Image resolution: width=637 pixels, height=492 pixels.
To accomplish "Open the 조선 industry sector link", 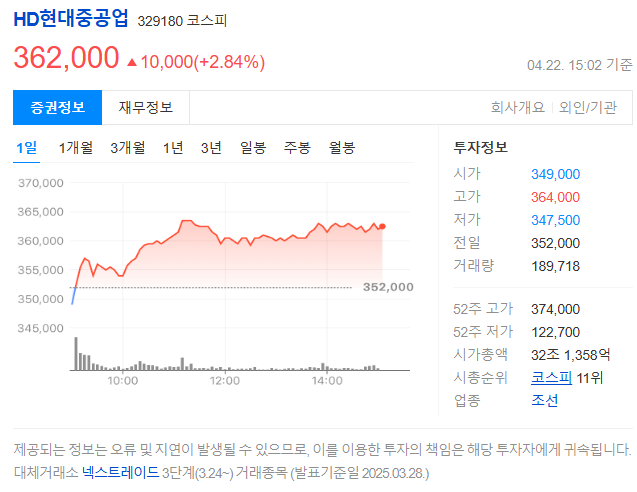I will point(544,401).
